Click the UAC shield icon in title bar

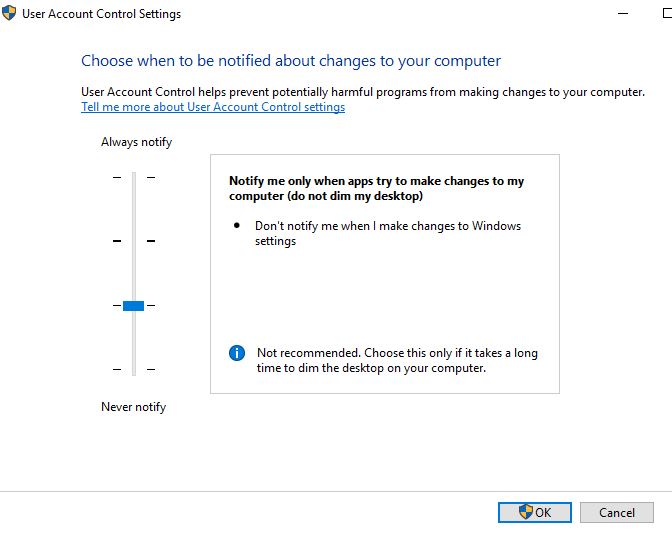[9, 13]
